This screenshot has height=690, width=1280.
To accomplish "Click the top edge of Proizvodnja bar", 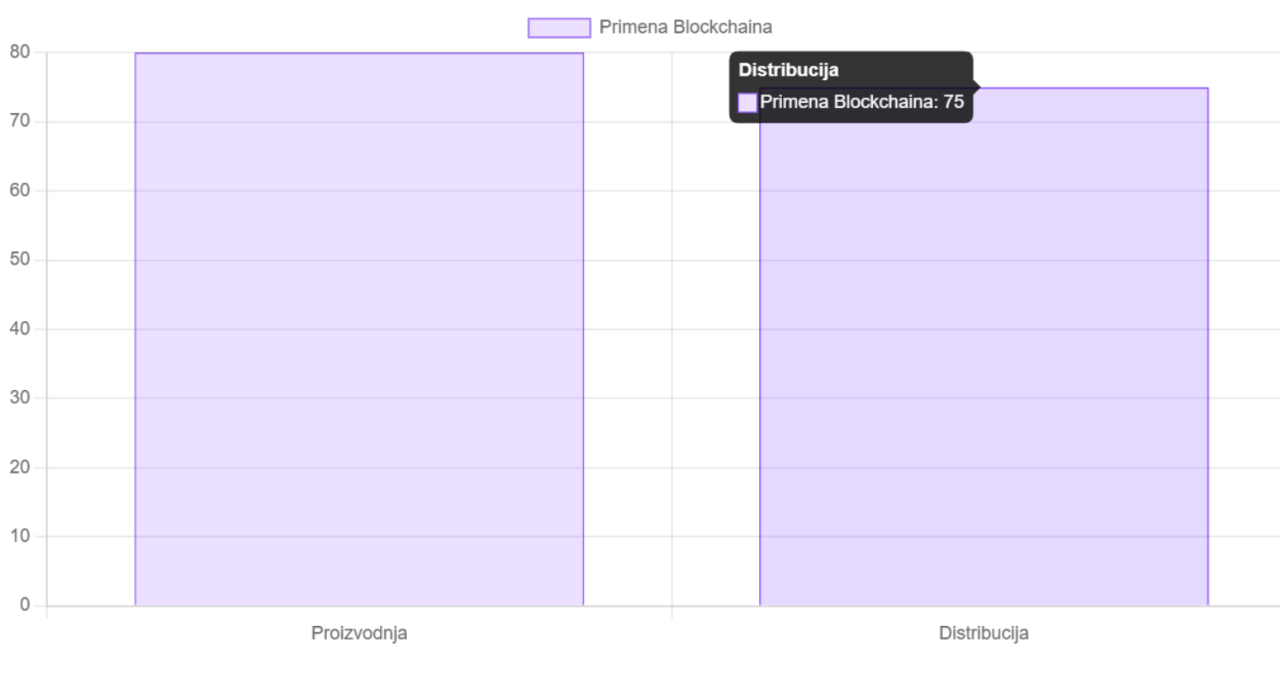I will 359,53.
